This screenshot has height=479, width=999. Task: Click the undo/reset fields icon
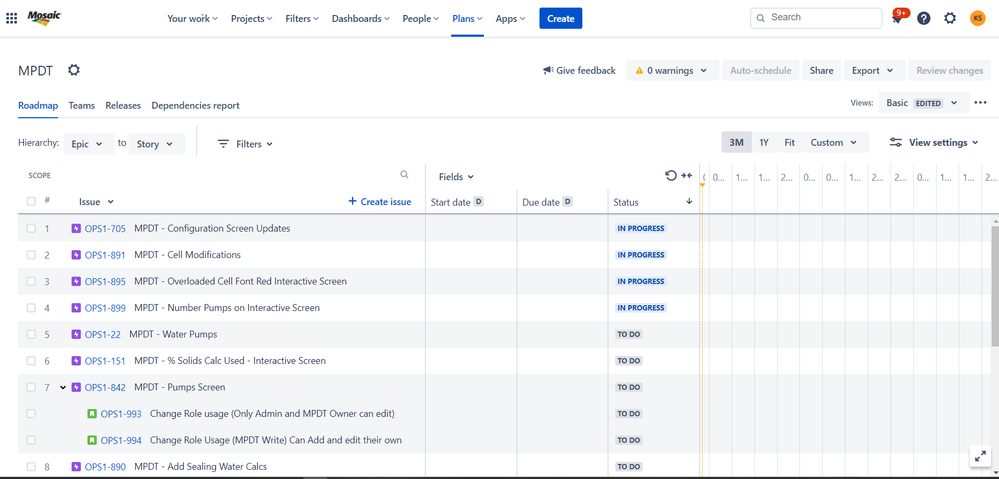pyautogui.click(x=670, y=176)
